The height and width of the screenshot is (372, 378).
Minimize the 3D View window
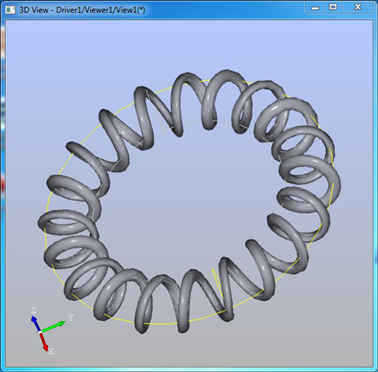[x=315, y=7]
